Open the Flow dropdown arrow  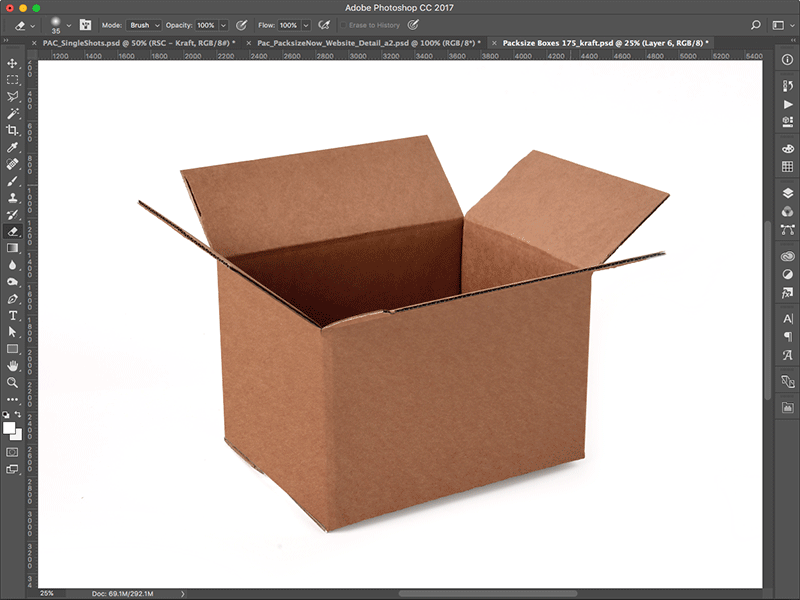[x=304, y=25]
